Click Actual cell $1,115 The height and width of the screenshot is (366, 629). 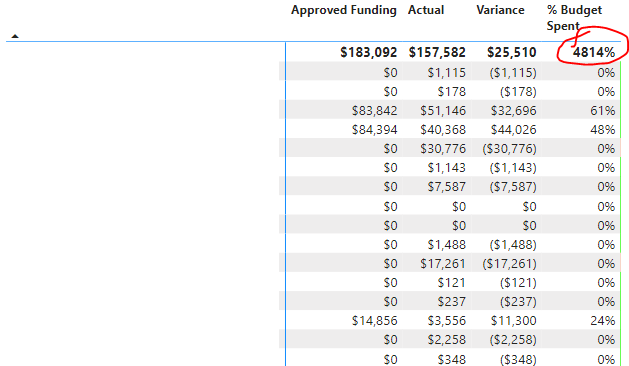(x=446, y=73)
